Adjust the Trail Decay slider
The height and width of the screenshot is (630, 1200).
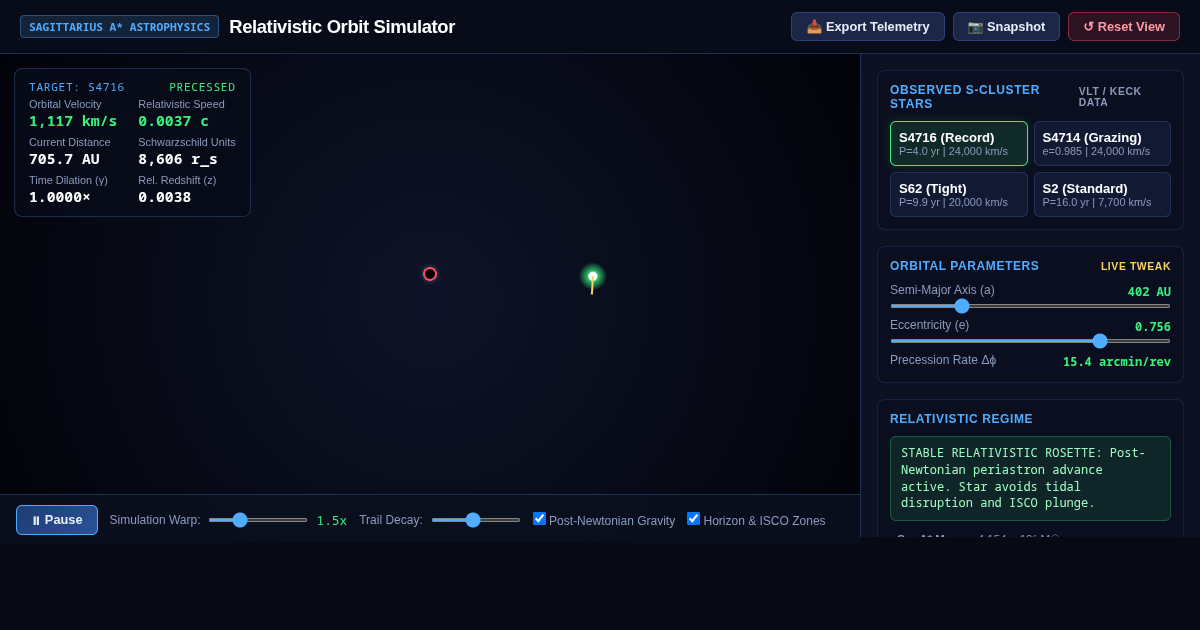pyautogui.click(x=476, y=520)
